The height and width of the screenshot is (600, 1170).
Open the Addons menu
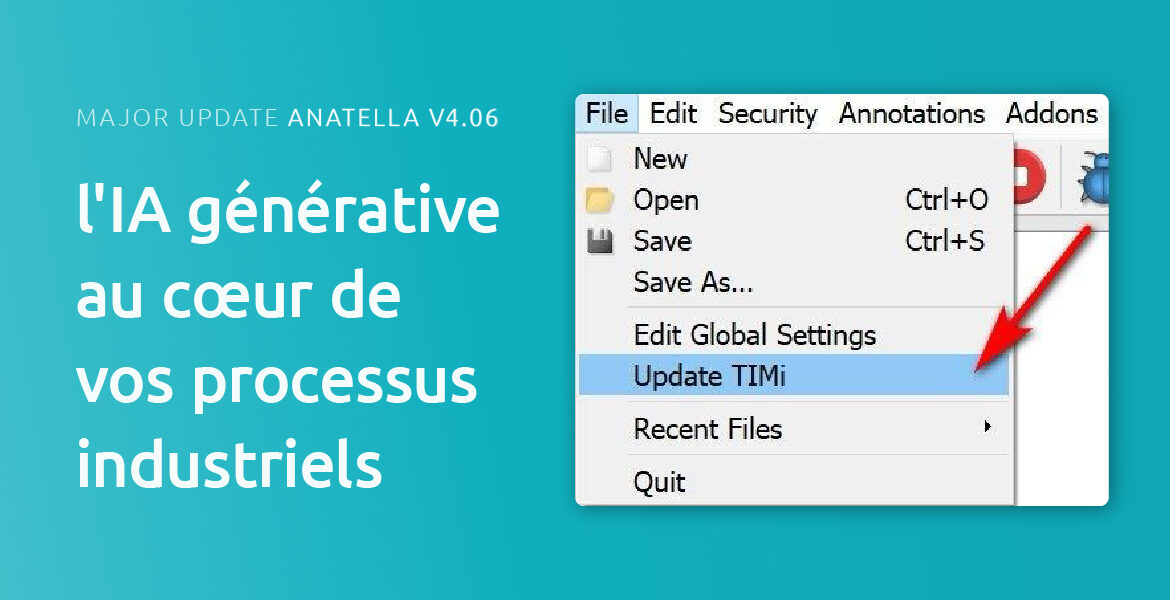[x=1051, y=114]
